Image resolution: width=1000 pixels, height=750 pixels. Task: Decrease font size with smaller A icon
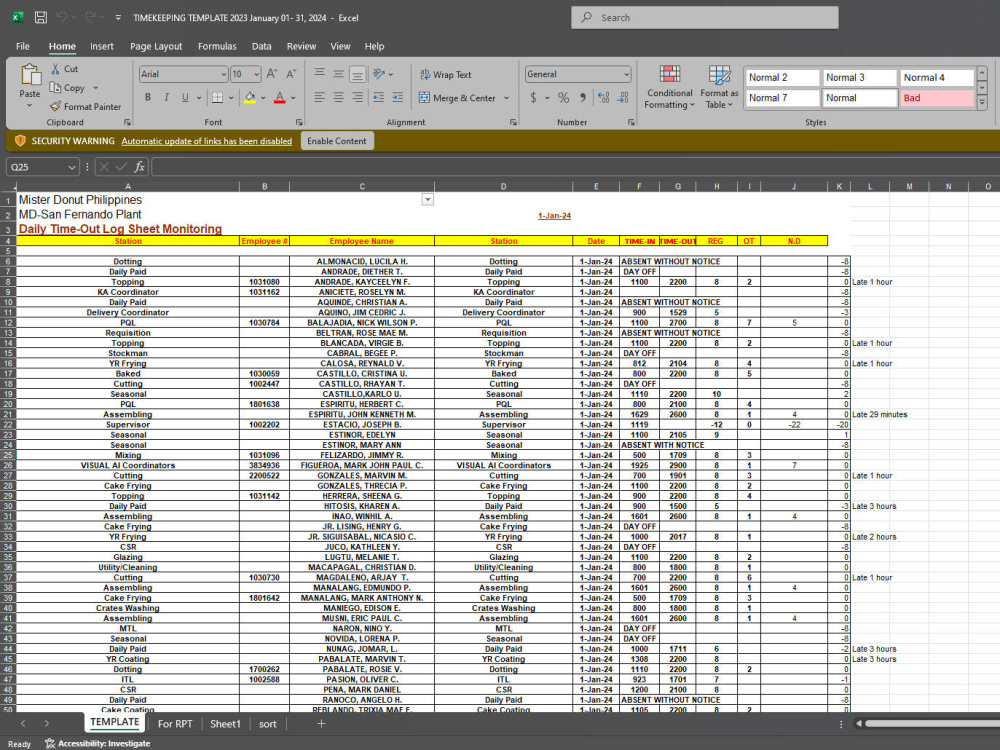point(291,74)
